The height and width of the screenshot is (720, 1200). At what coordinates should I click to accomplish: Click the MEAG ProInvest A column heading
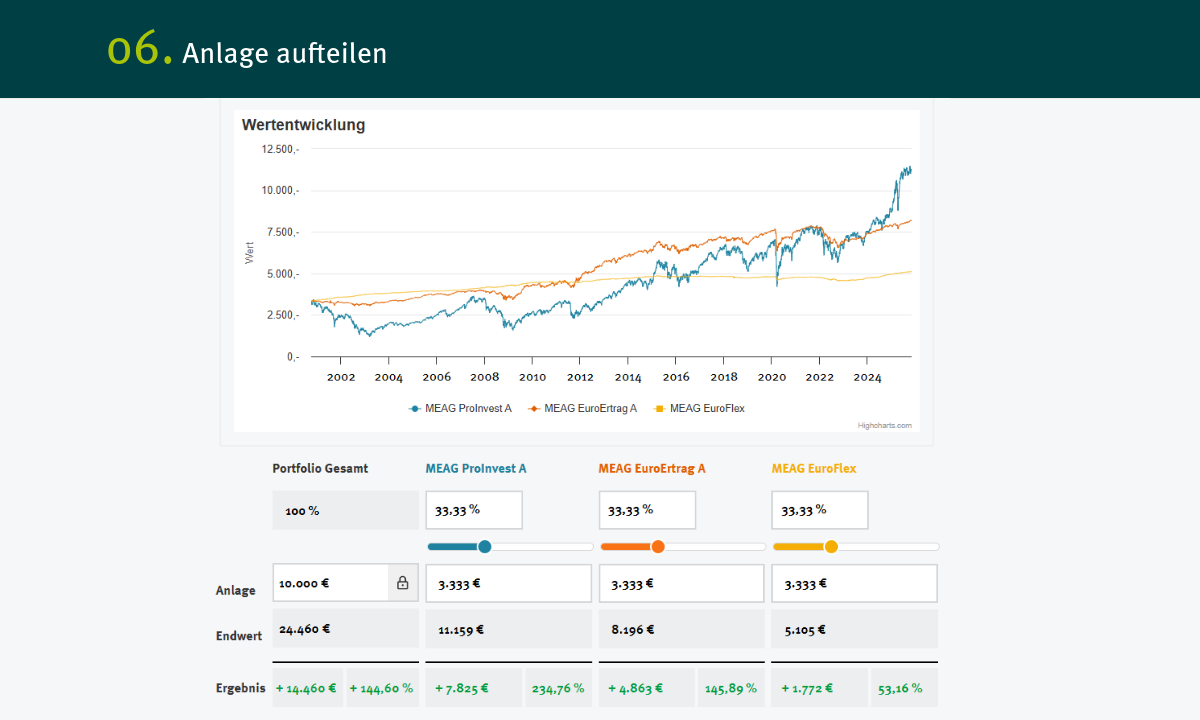pyautogui.click(x=476, y=468)
